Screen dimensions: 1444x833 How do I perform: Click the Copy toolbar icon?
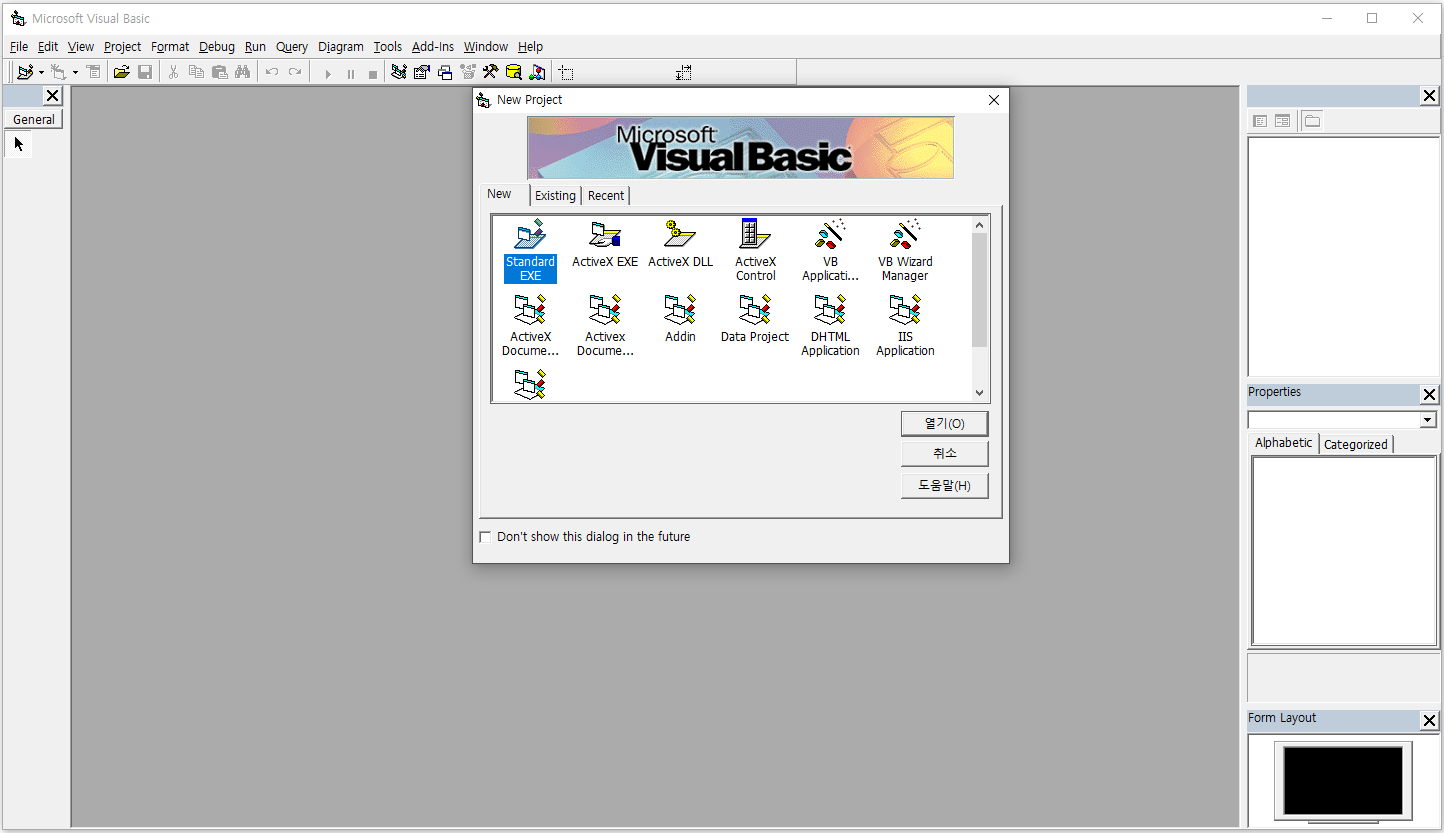tap(196, 72)
